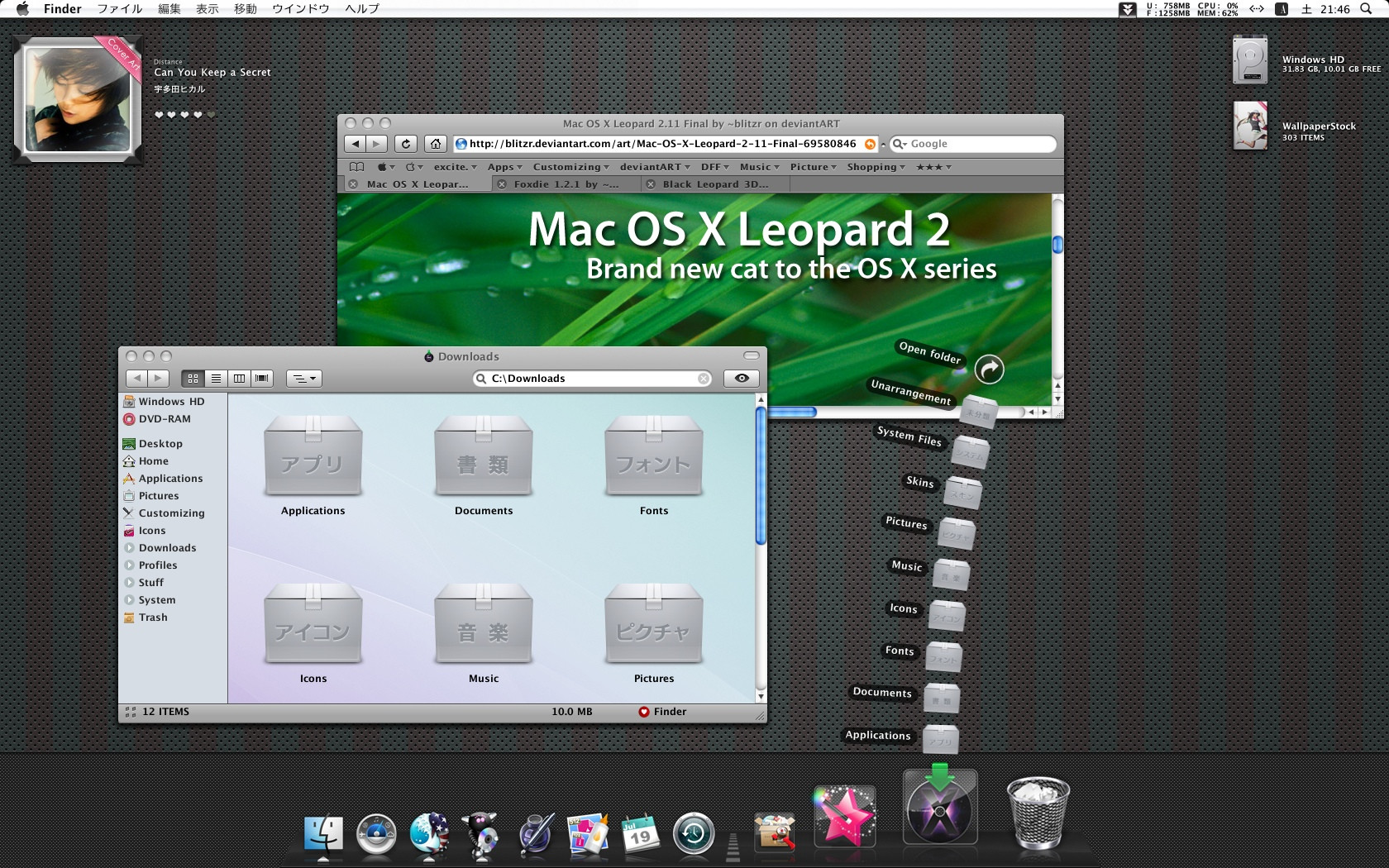Expand the Music bookmarks dropdown
Image resolution: width=1389 pixels, height=868 pixels.
click(760, 167)
